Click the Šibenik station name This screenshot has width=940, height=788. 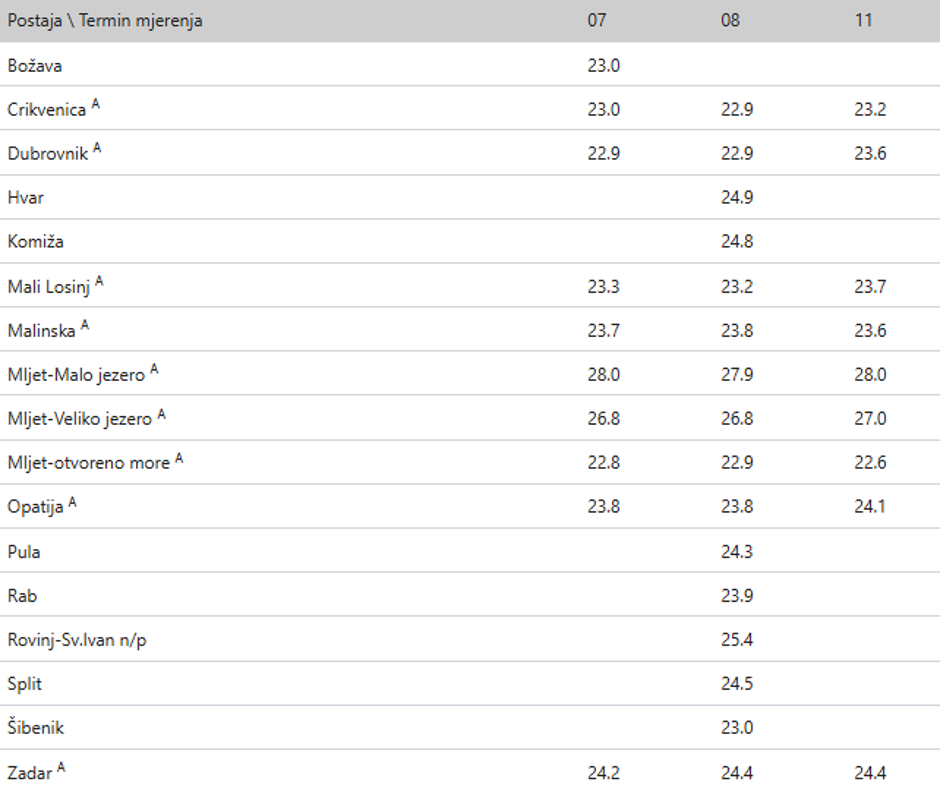35,728
